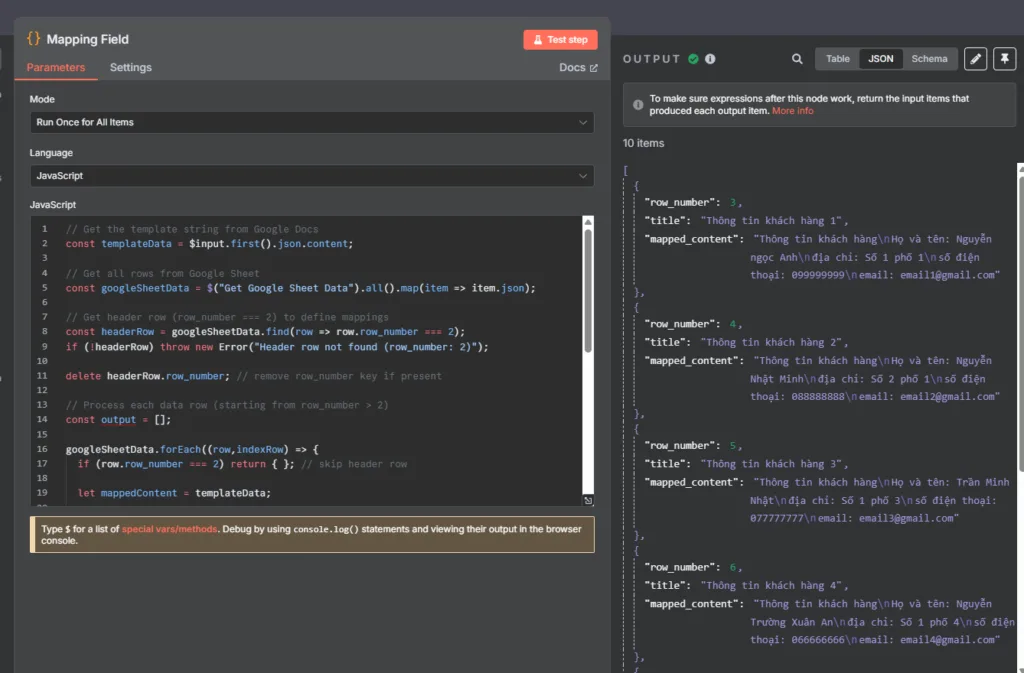The width and height of the screenshot is (1024, 673).
Task: Switch output view to Schema
Action: [x=929, y=59]
